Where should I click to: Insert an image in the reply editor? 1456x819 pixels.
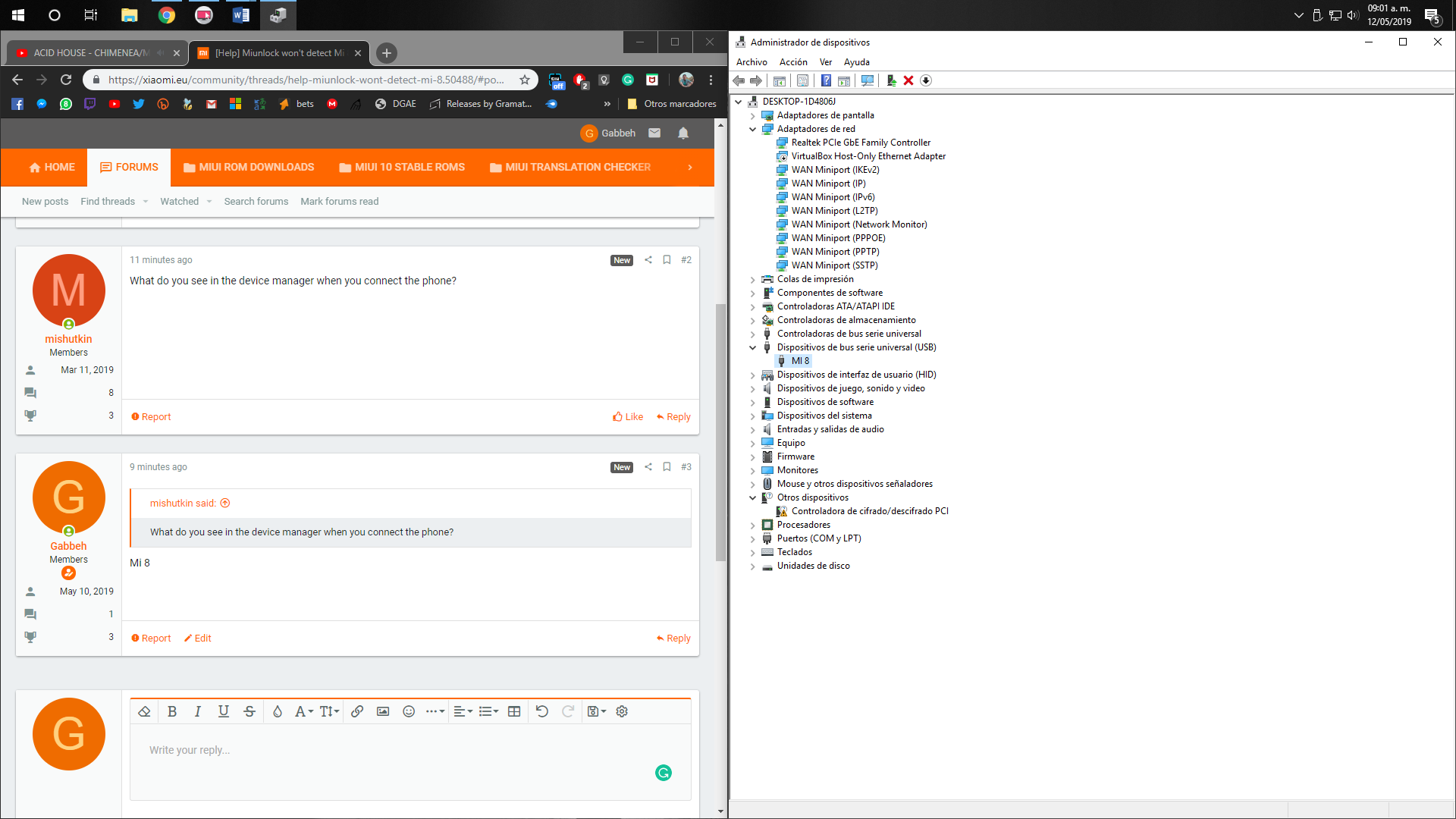(383, 711)
